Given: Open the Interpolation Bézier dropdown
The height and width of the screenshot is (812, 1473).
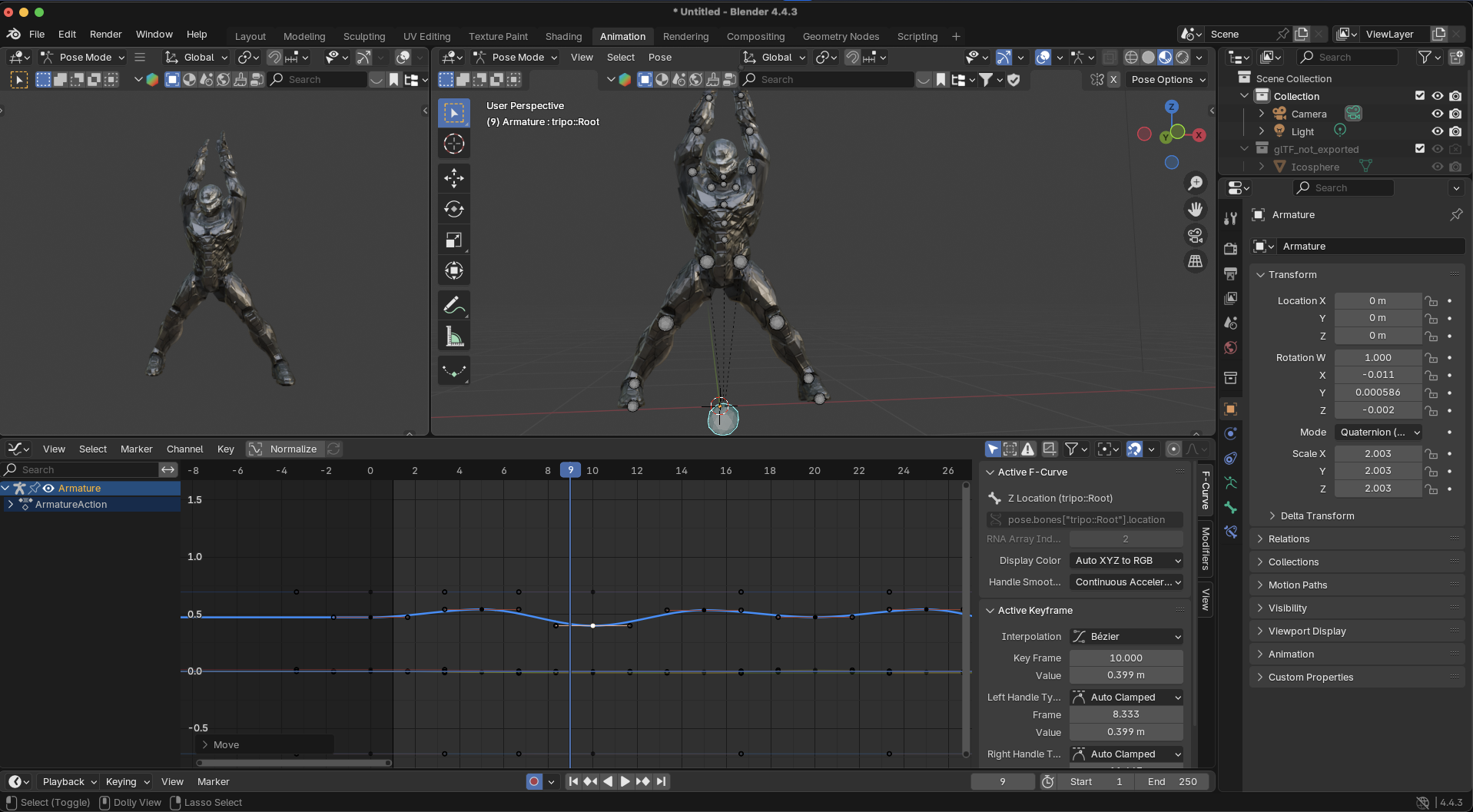Looking at the screenshot, I should (1126, 636).
